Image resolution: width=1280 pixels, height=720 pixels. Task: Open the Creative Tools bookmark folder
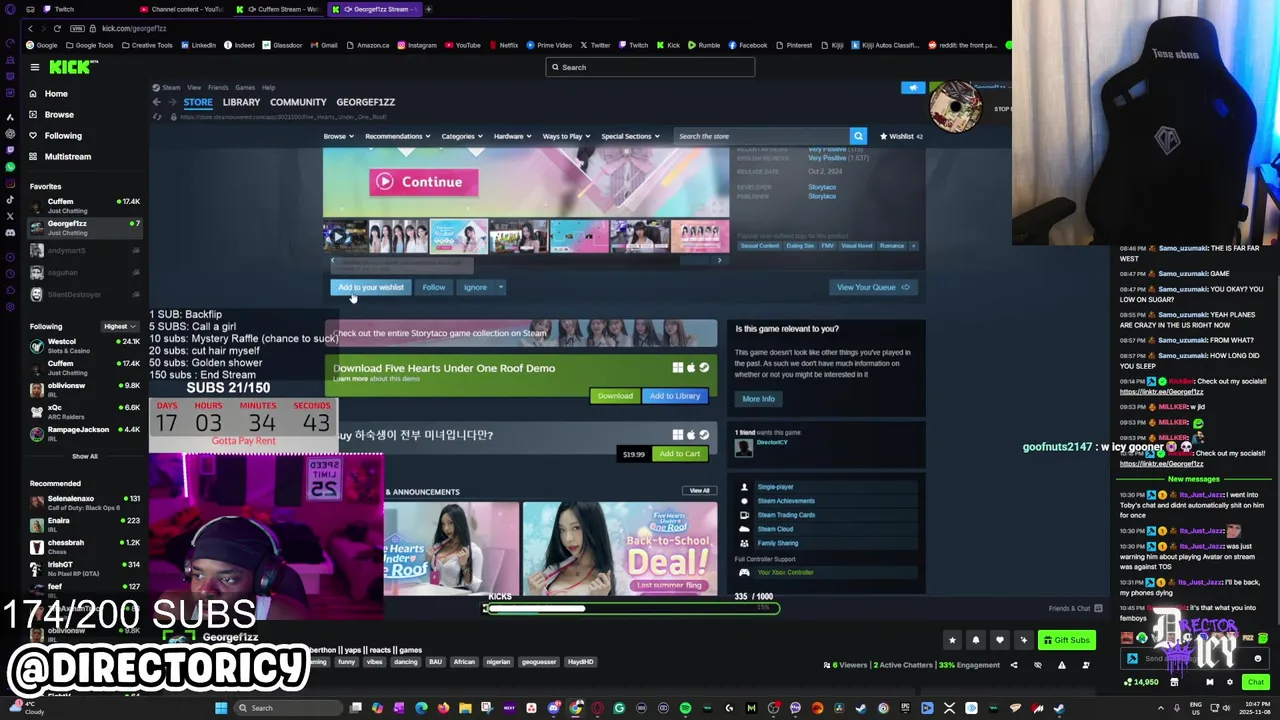[147, 45]
